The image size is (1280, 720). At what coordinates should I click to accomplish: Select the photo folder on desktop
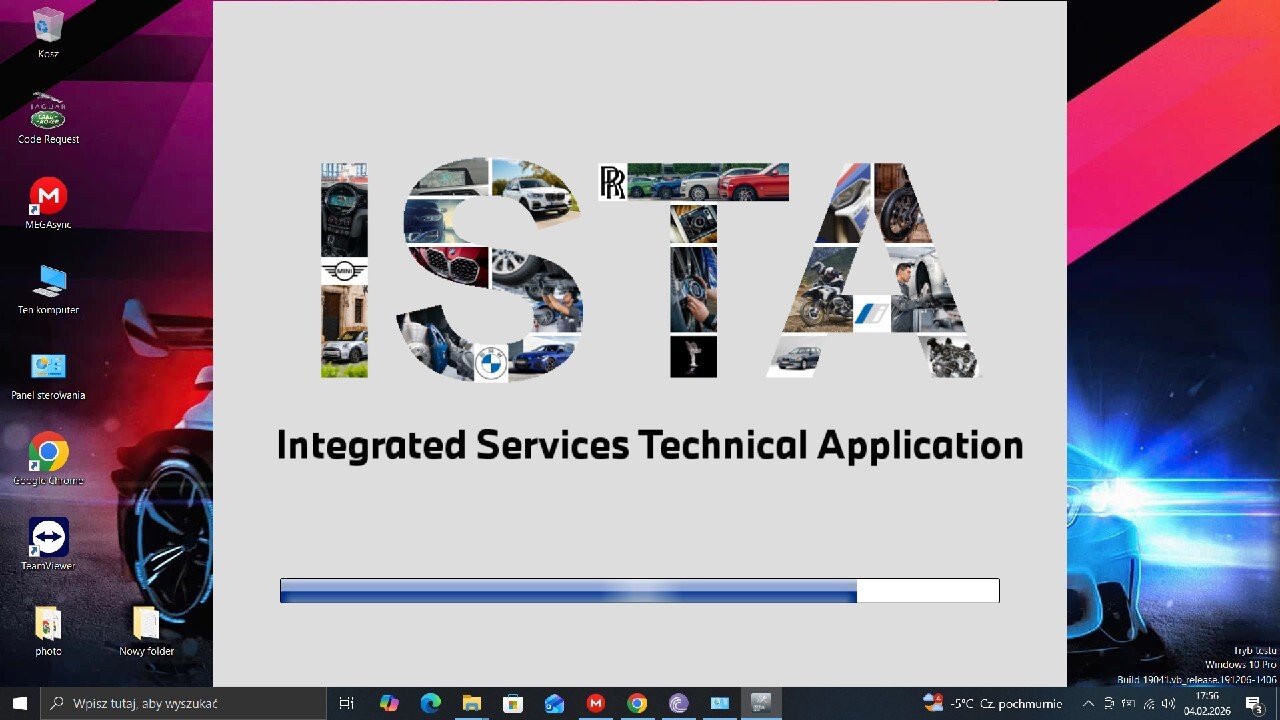[x=48, y=624]
